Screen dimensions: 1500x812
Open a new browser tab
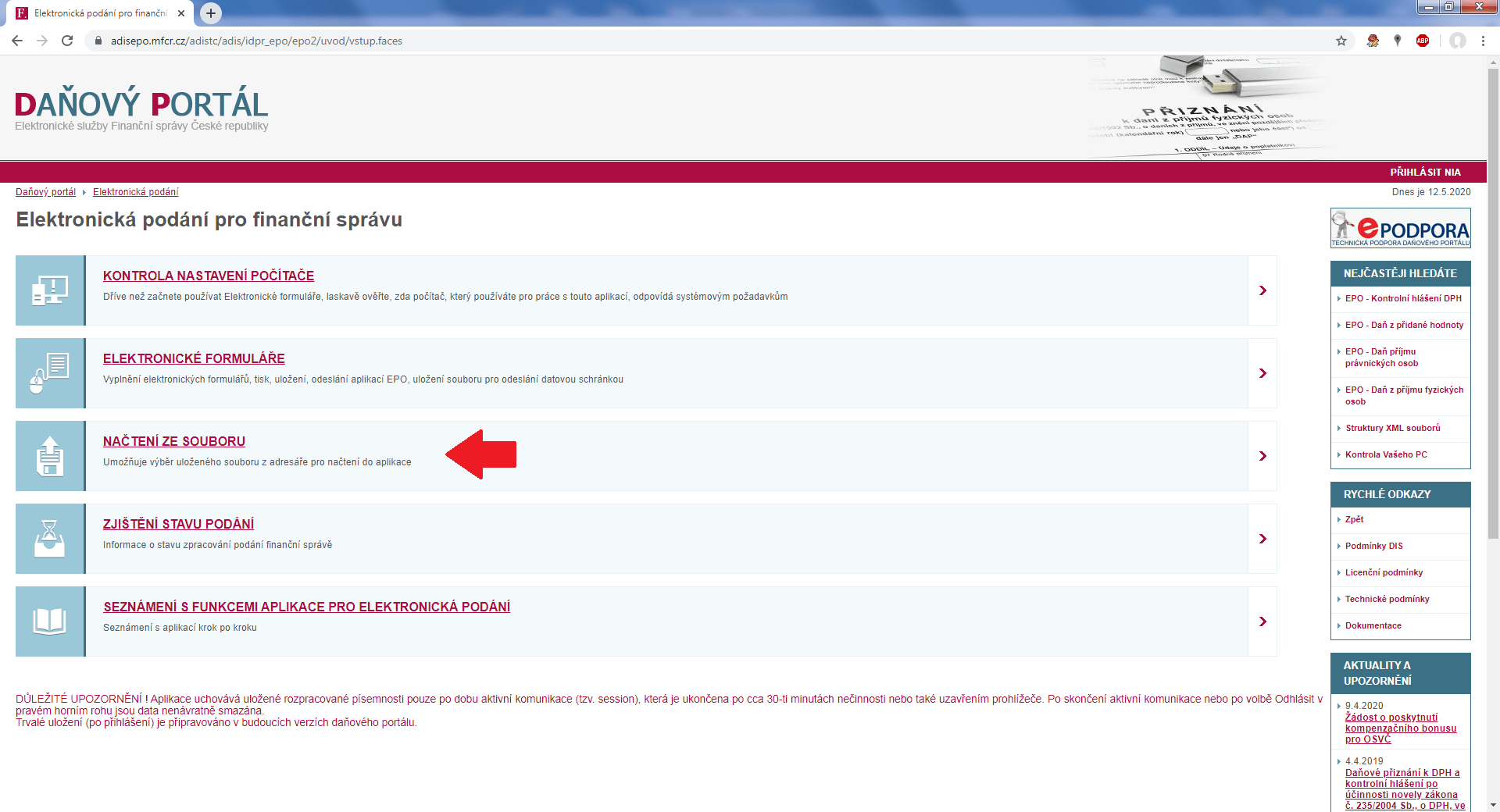click(x=211, y=13)
